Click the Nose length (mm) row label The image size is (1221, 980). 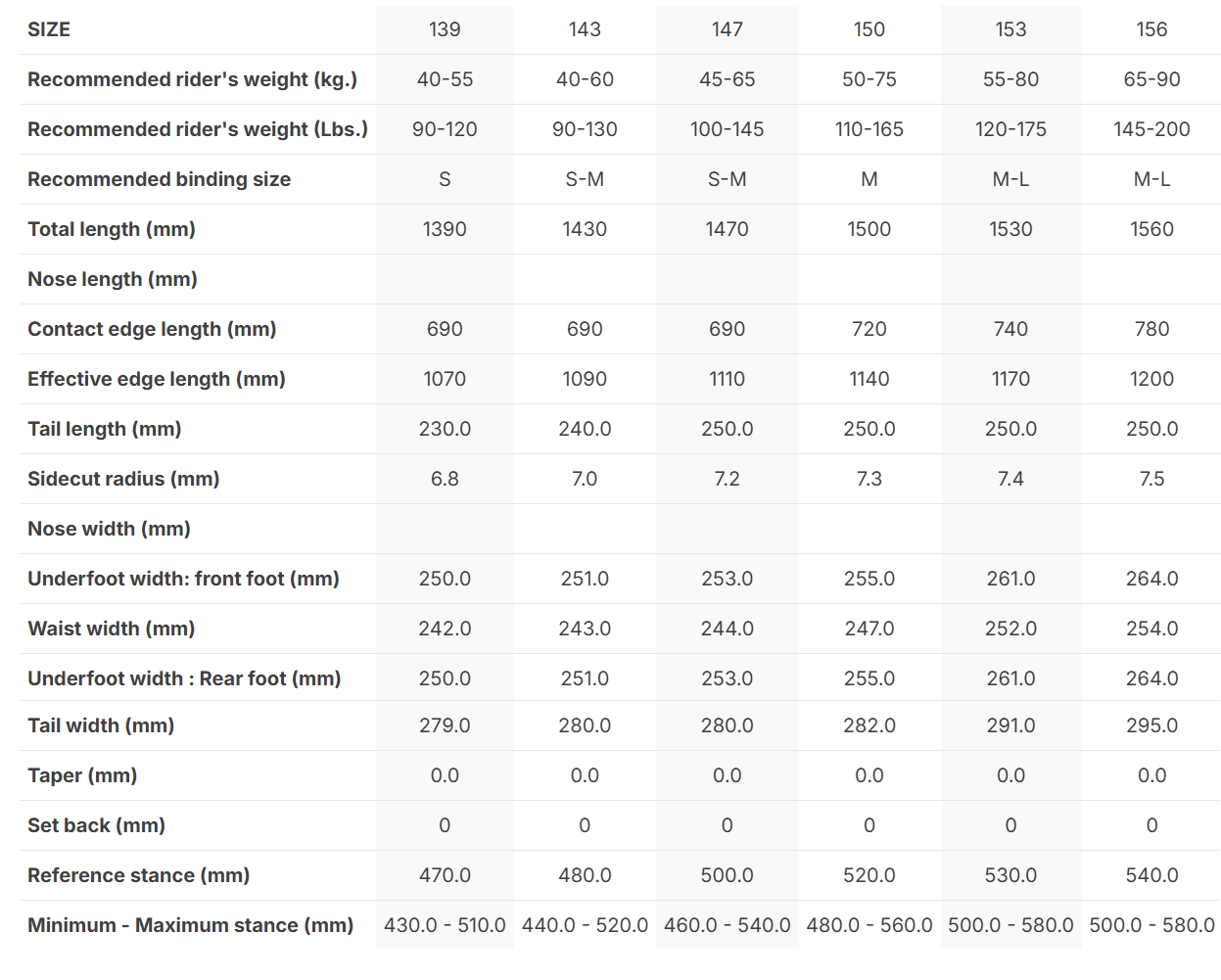click(x=113, y=279)
